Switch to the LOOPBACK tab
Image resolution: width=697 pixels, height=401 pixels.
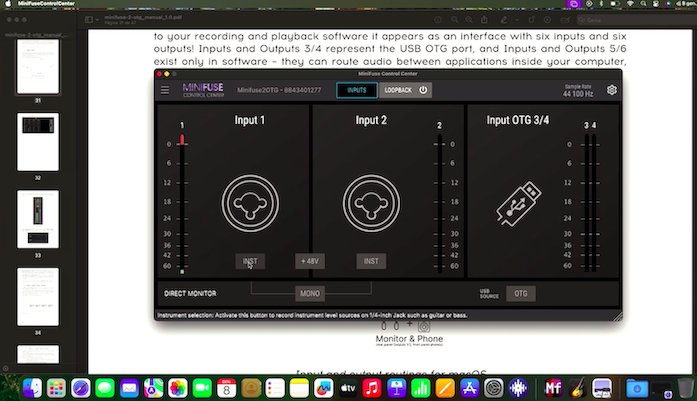click(398, 90)
